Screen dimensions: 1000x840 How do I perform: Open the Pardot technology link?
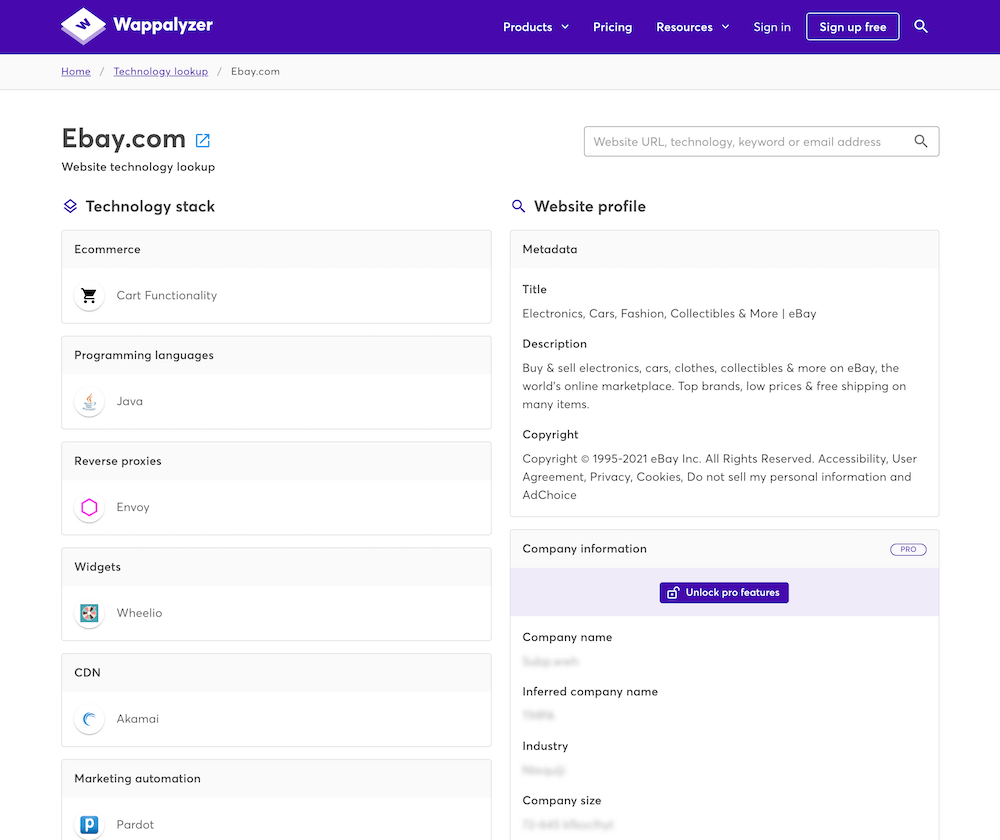pyautogui.click(x=135, y=825)
